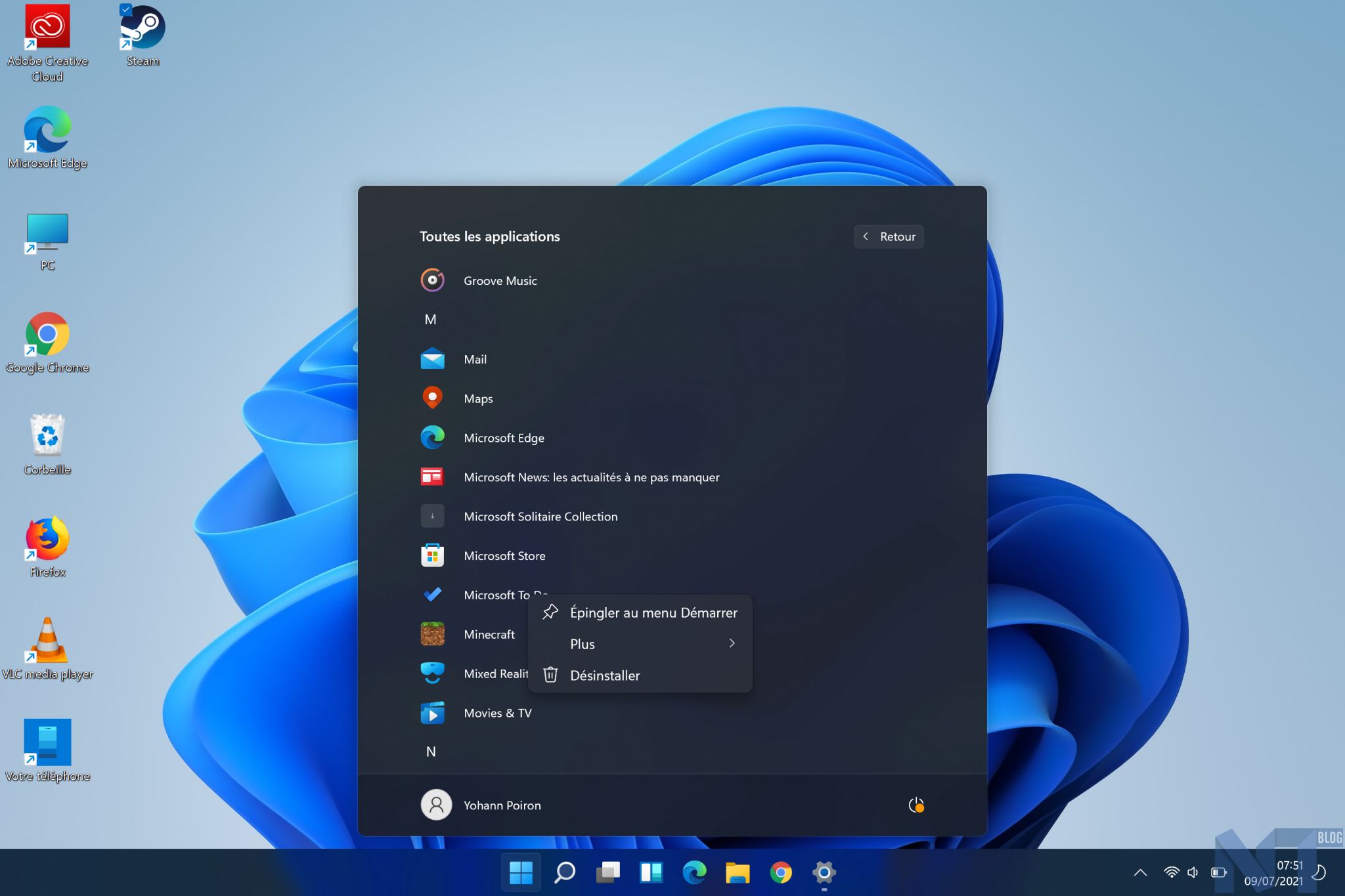Image resolution: width=1345 pixels, height=896 pixels.
Task: Open the Widgets panel from the taskbar
Action: [651, 872]
